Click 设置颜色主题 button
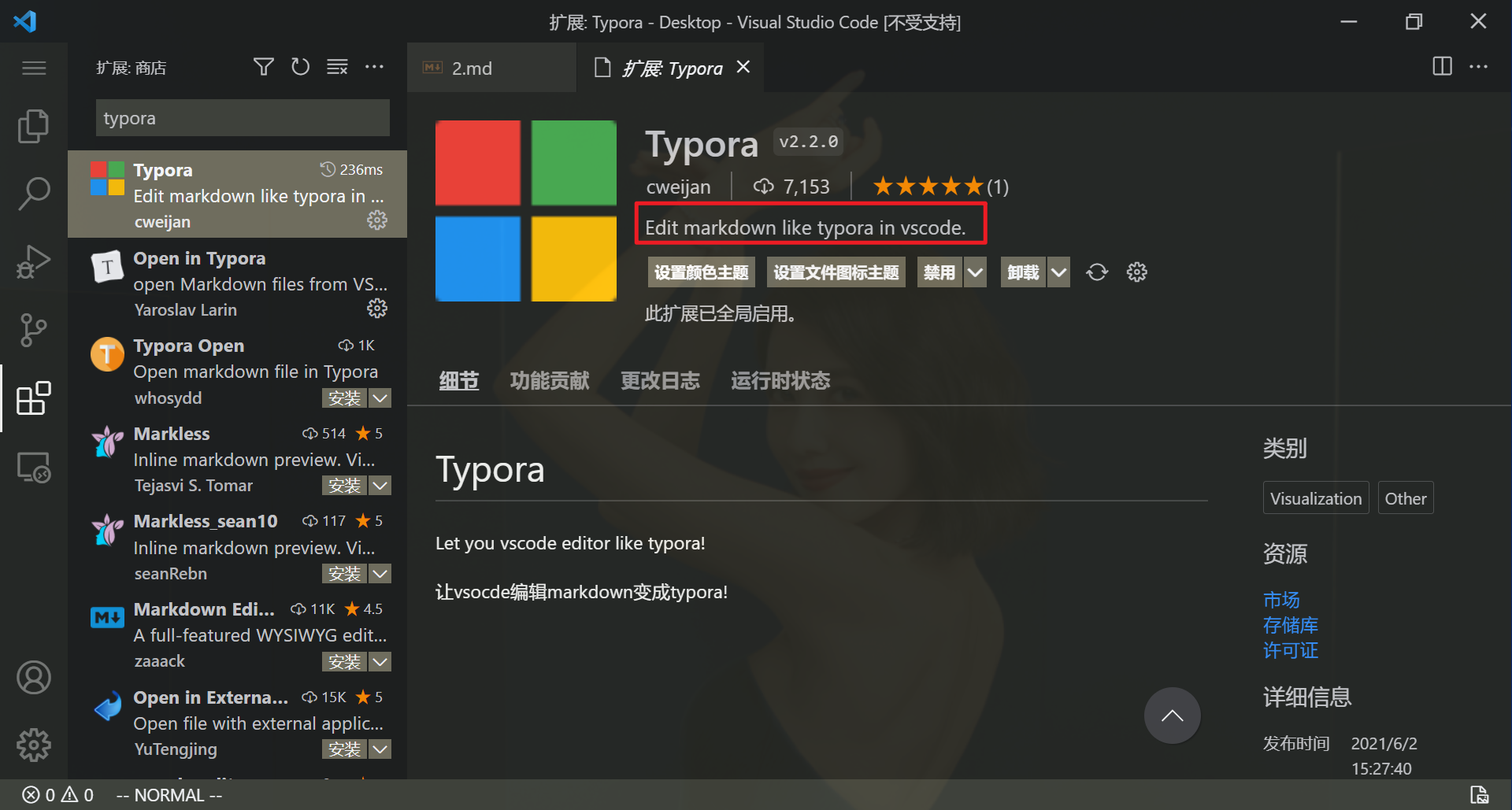The height and width of the screenshot is (810, 1512). coord(702,272)
